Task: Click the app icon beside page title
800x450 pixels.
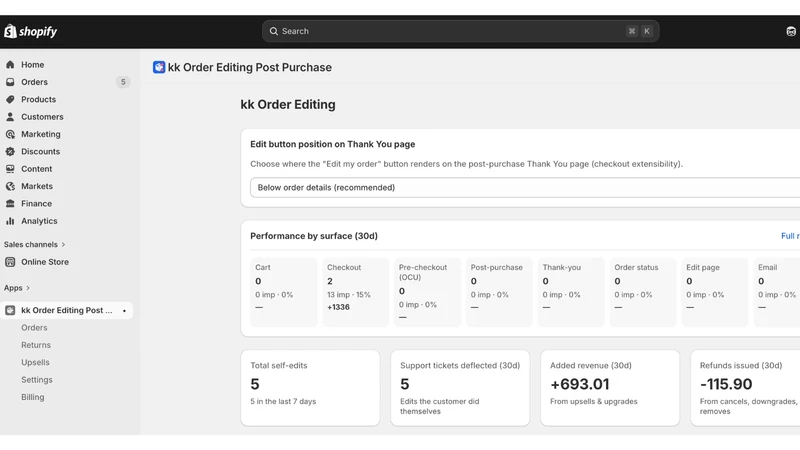Action: 159,67
